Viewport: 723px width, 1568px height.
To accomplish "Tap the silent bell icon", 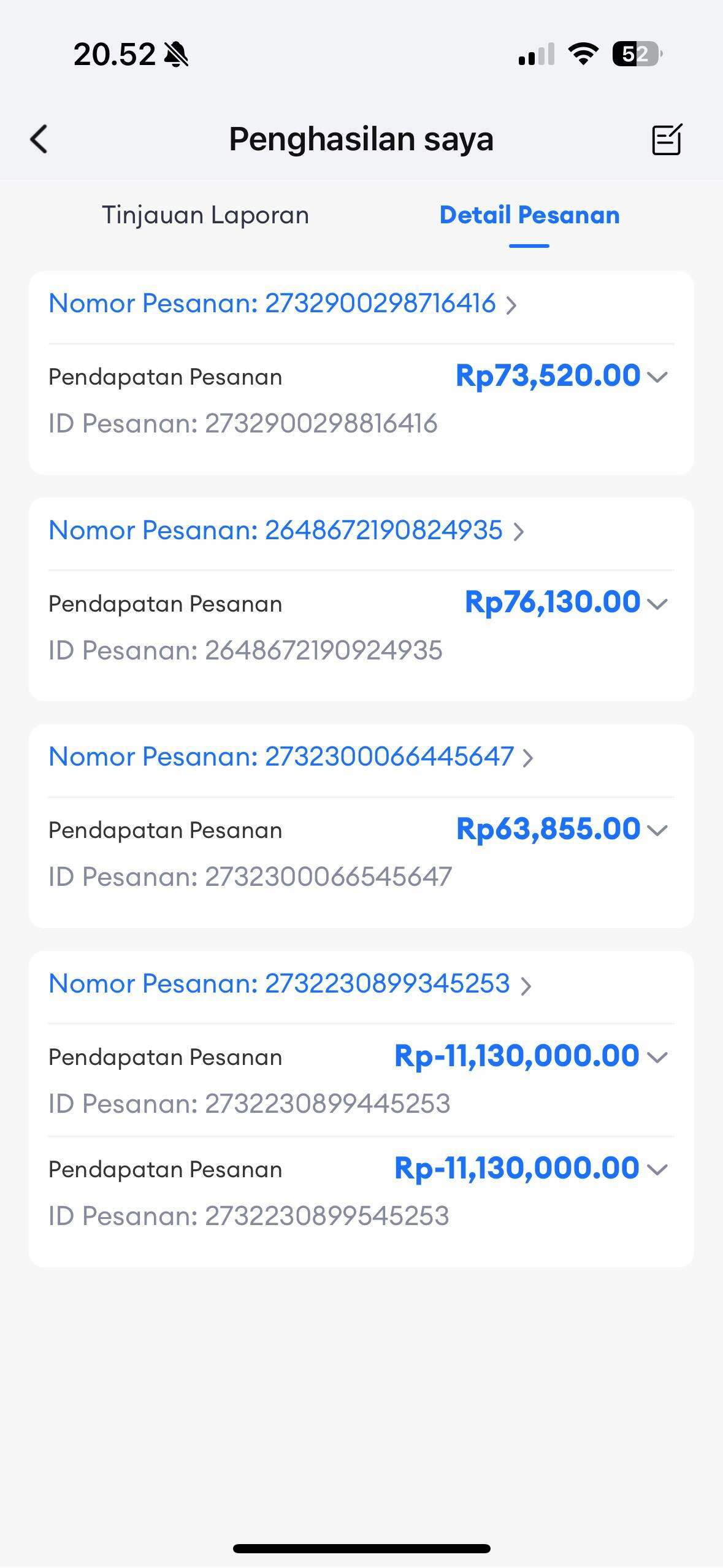I will coord(177,55).
